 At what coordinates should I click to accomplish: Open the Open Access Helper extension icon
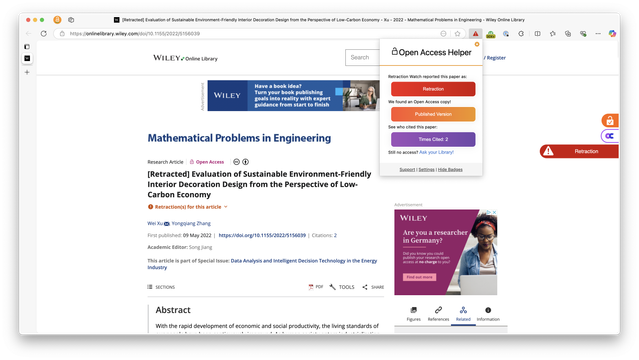(x=475, y=34)
